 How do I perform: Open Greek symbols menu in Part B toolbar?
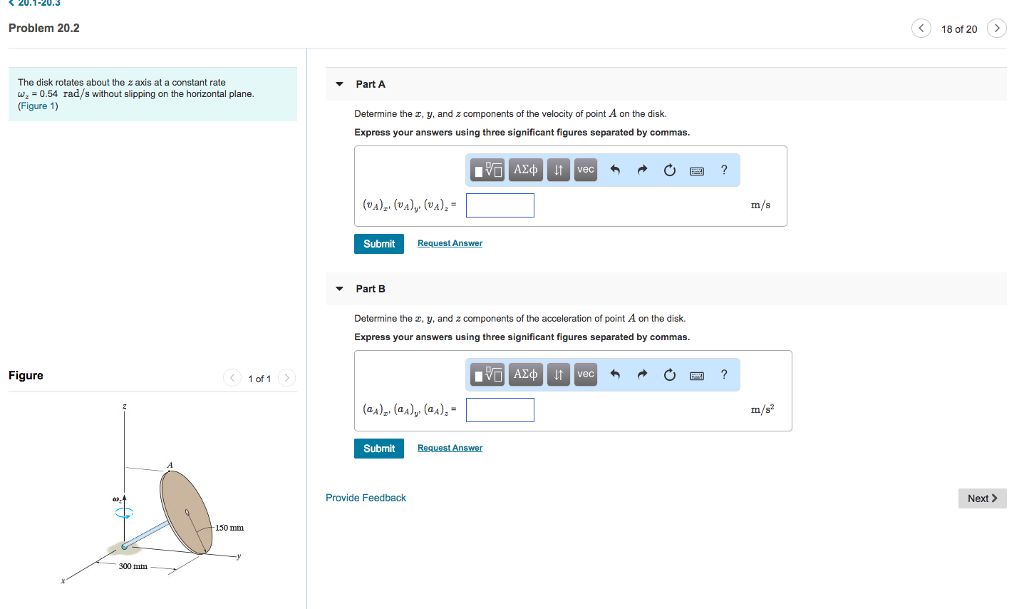(526, 375)
